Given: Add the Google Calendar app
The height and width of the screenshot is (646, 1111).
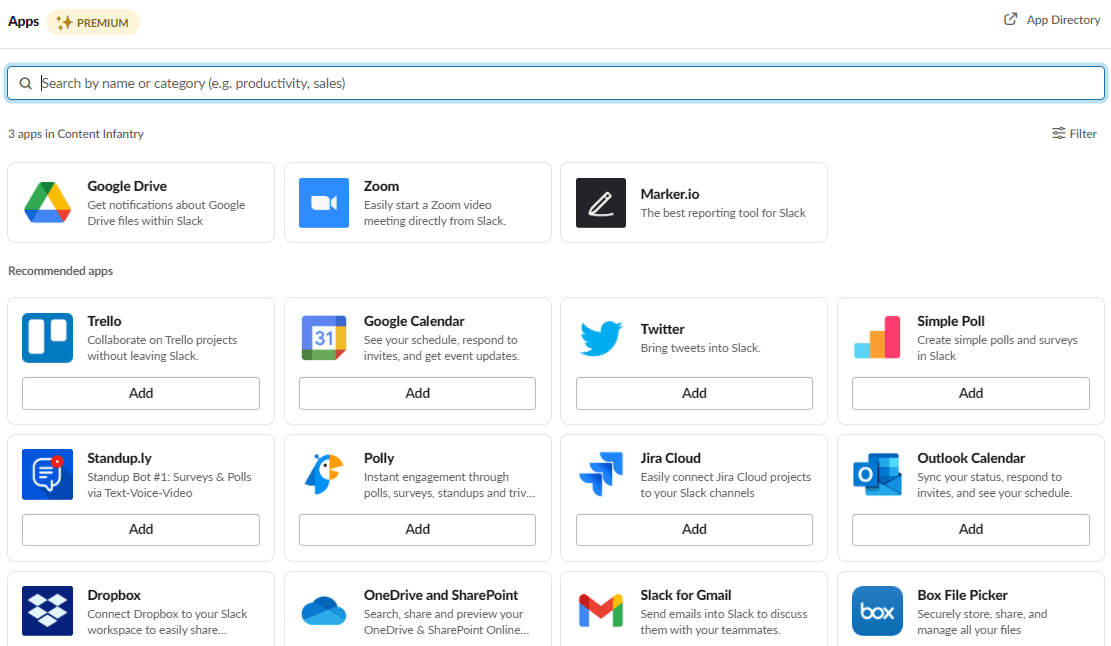Looking at the screenshot, I should [417, 393].
